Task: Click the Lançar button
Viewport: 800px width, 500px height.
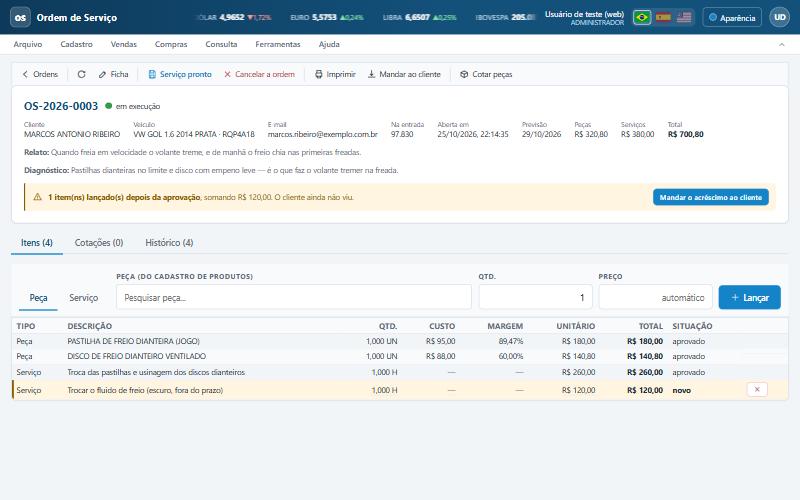Action: click(749, 297)
